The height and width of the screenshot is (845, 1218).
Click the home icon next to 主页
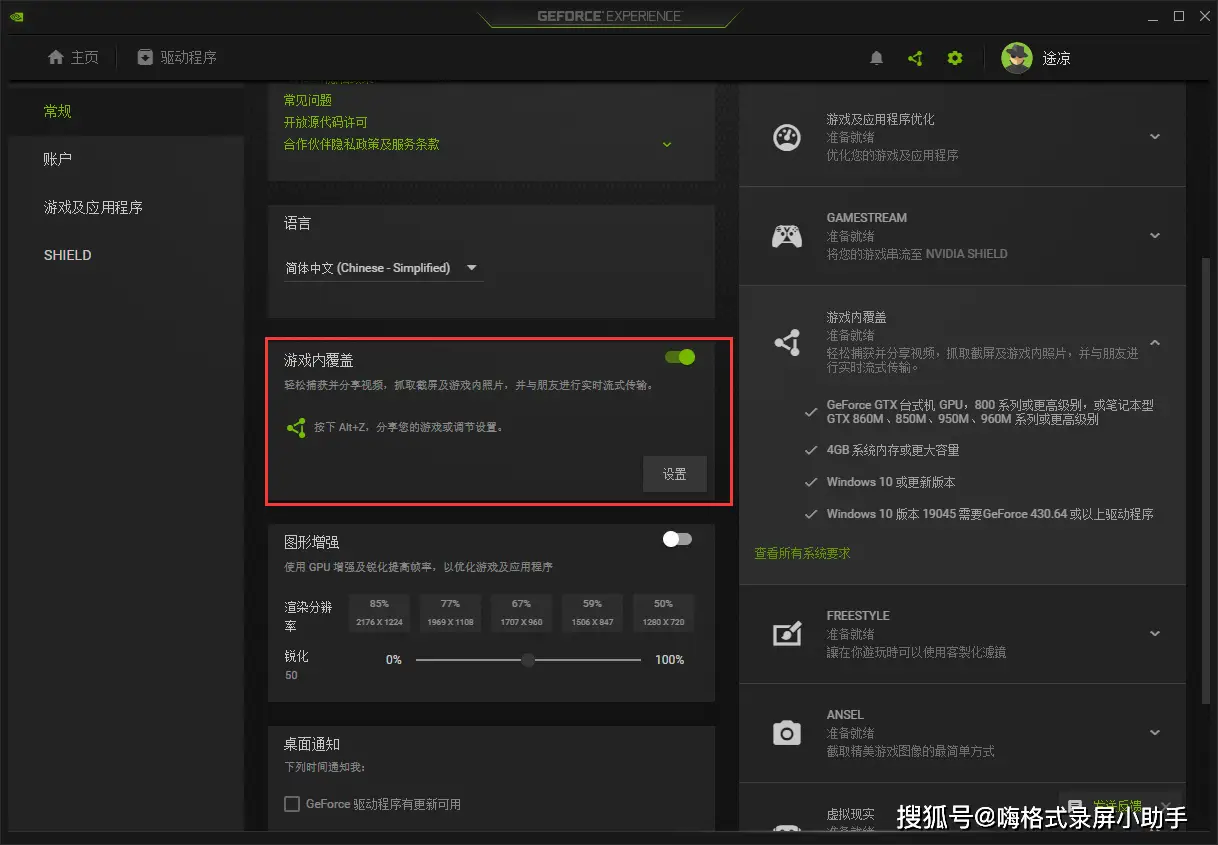pos(56,57)
